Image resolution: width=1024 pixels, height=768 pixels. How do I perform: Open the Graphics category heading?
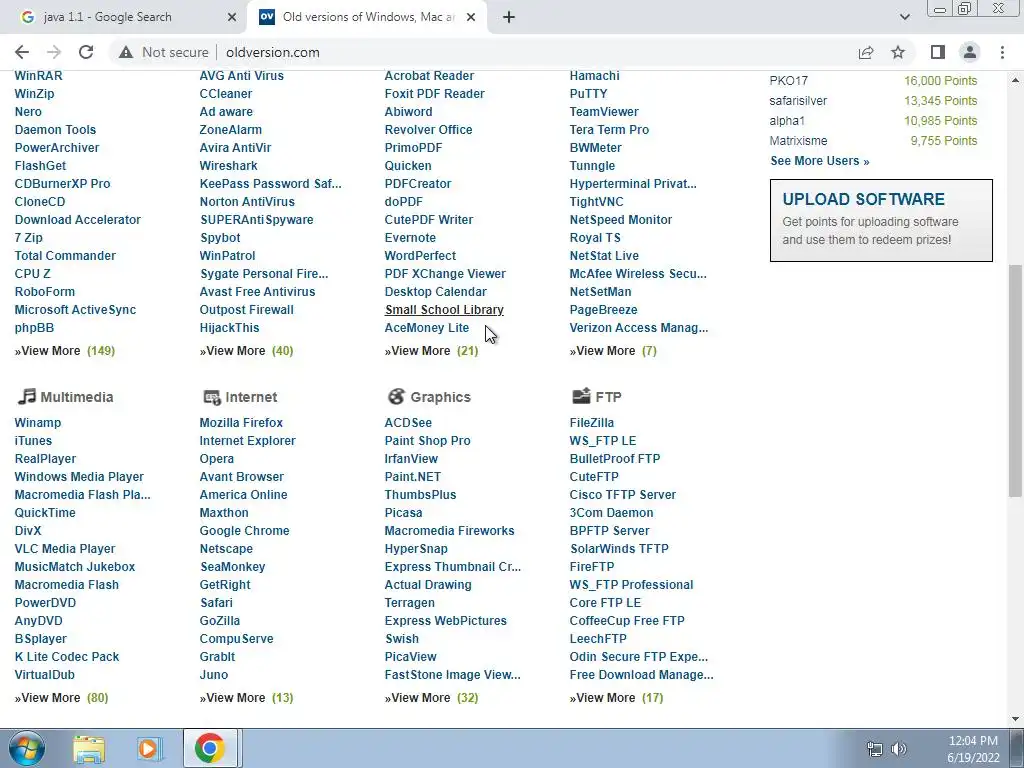click(x=440, y=397)
